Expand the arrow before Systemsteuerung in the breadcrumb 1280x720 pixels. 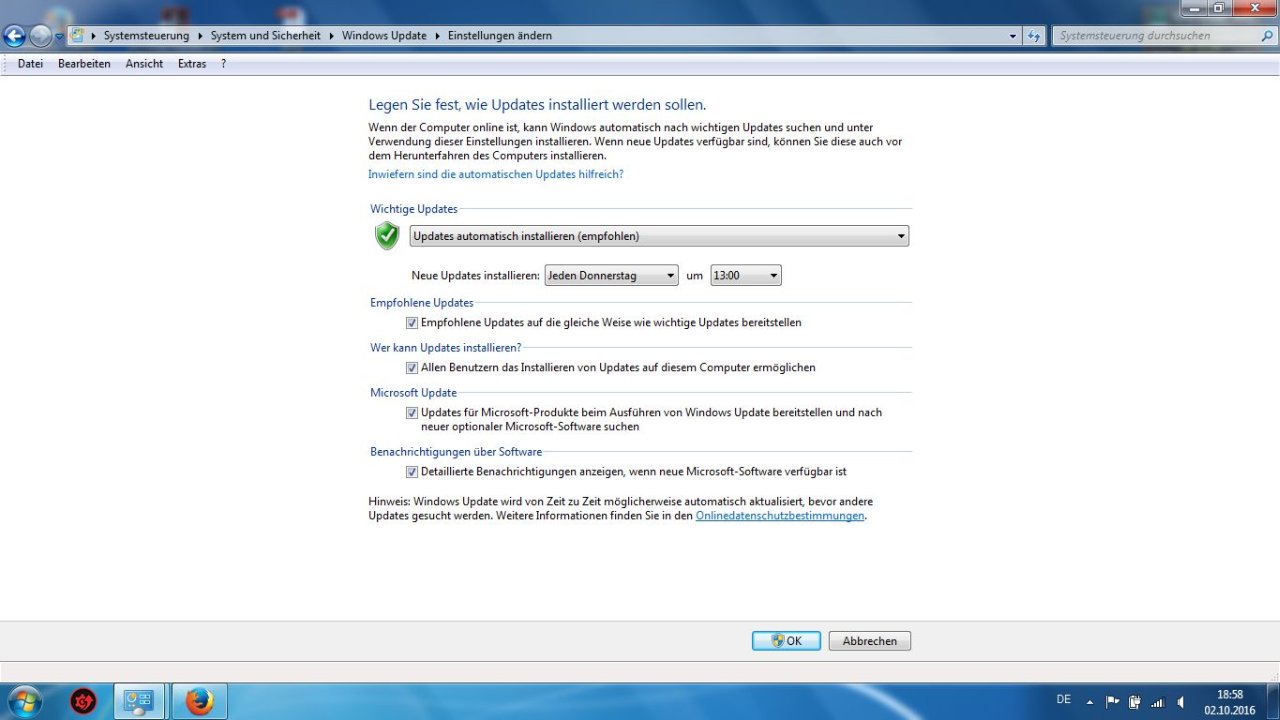(94, 36)
